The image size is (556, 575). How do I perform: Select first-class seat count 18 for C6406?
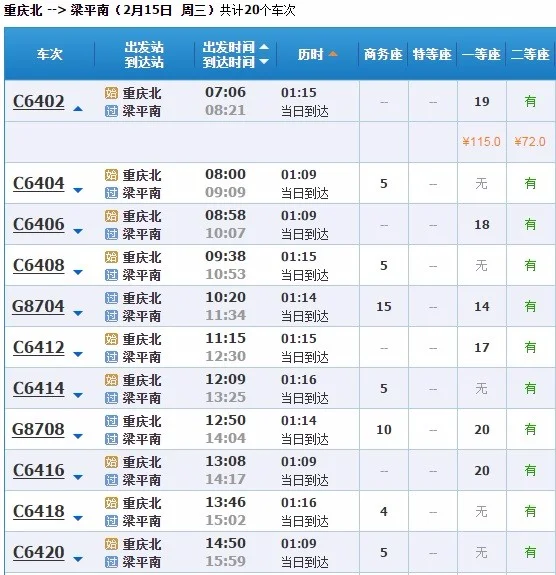pos(482,224)
